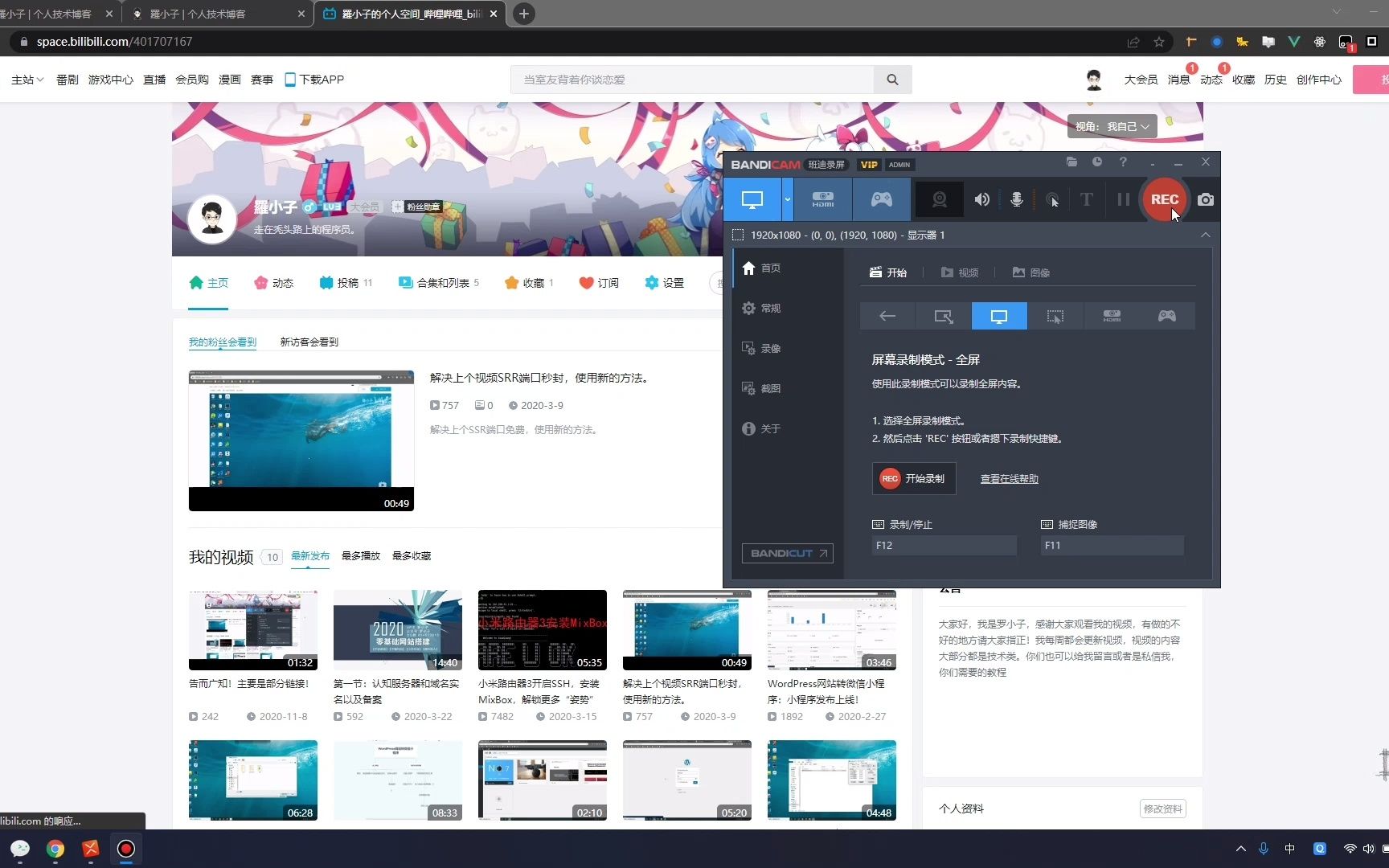Collapse the Bandicam resolution bar chevron

pyautogui.click(x=1205, y=235)
